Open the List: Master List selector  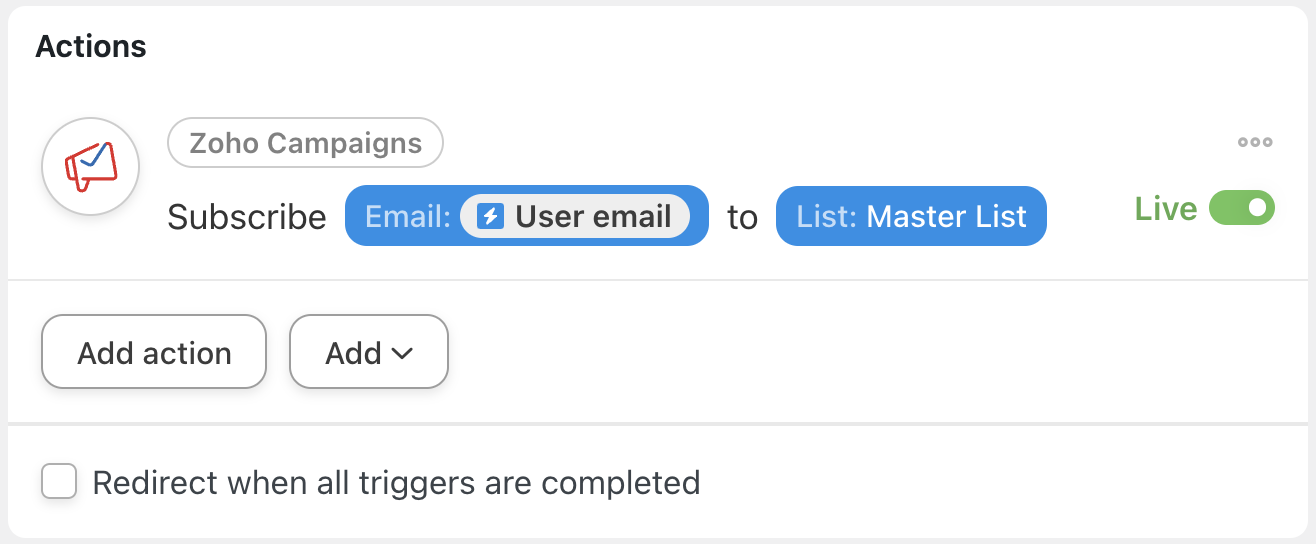[x=911, y=216]
